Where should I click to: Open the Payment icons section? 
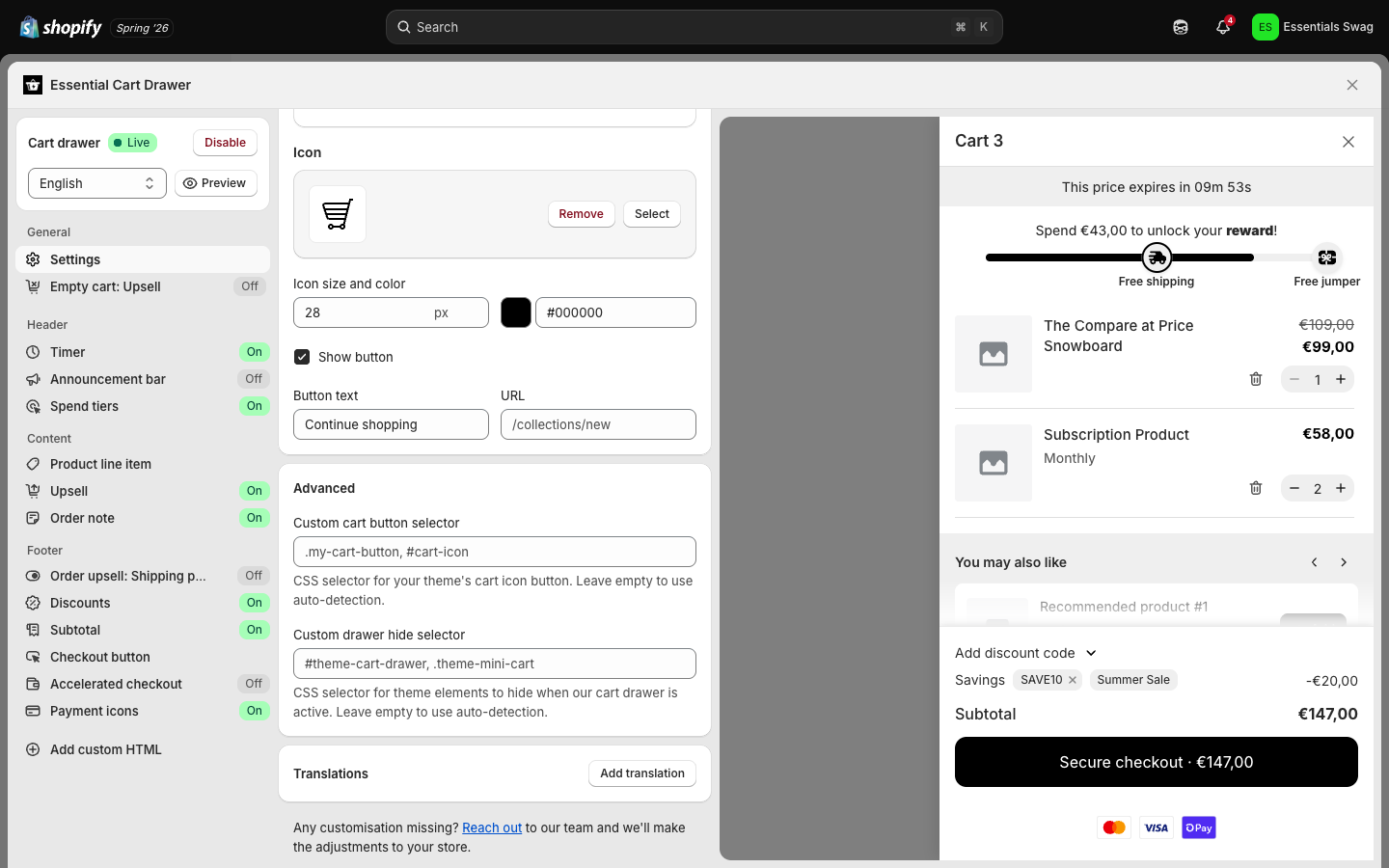(x=143, y=711)
